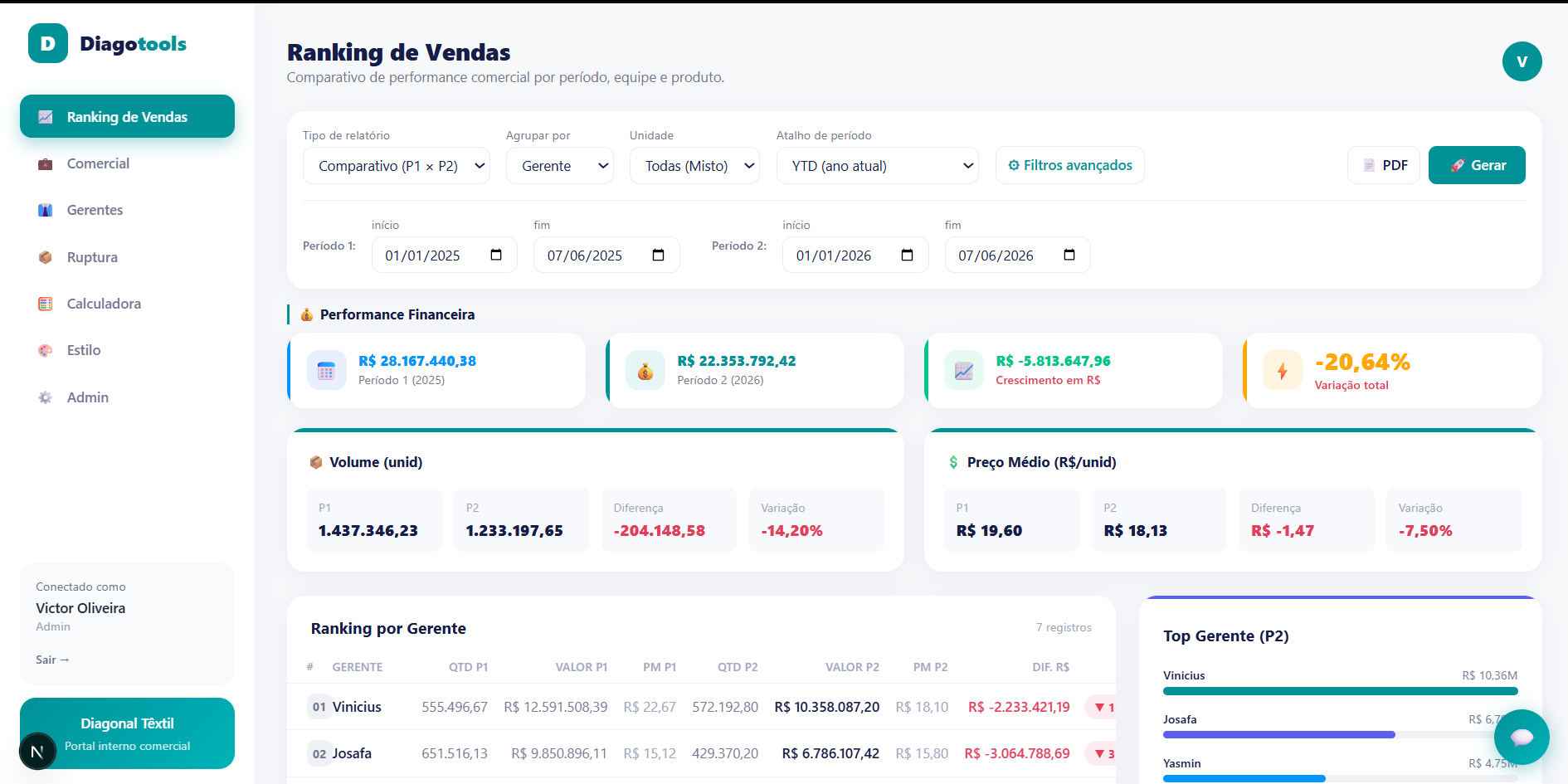Open calendar picker for Período 2 fim
The image size is (1568, 784).
pyautogui.click(x=1069, y=255)
